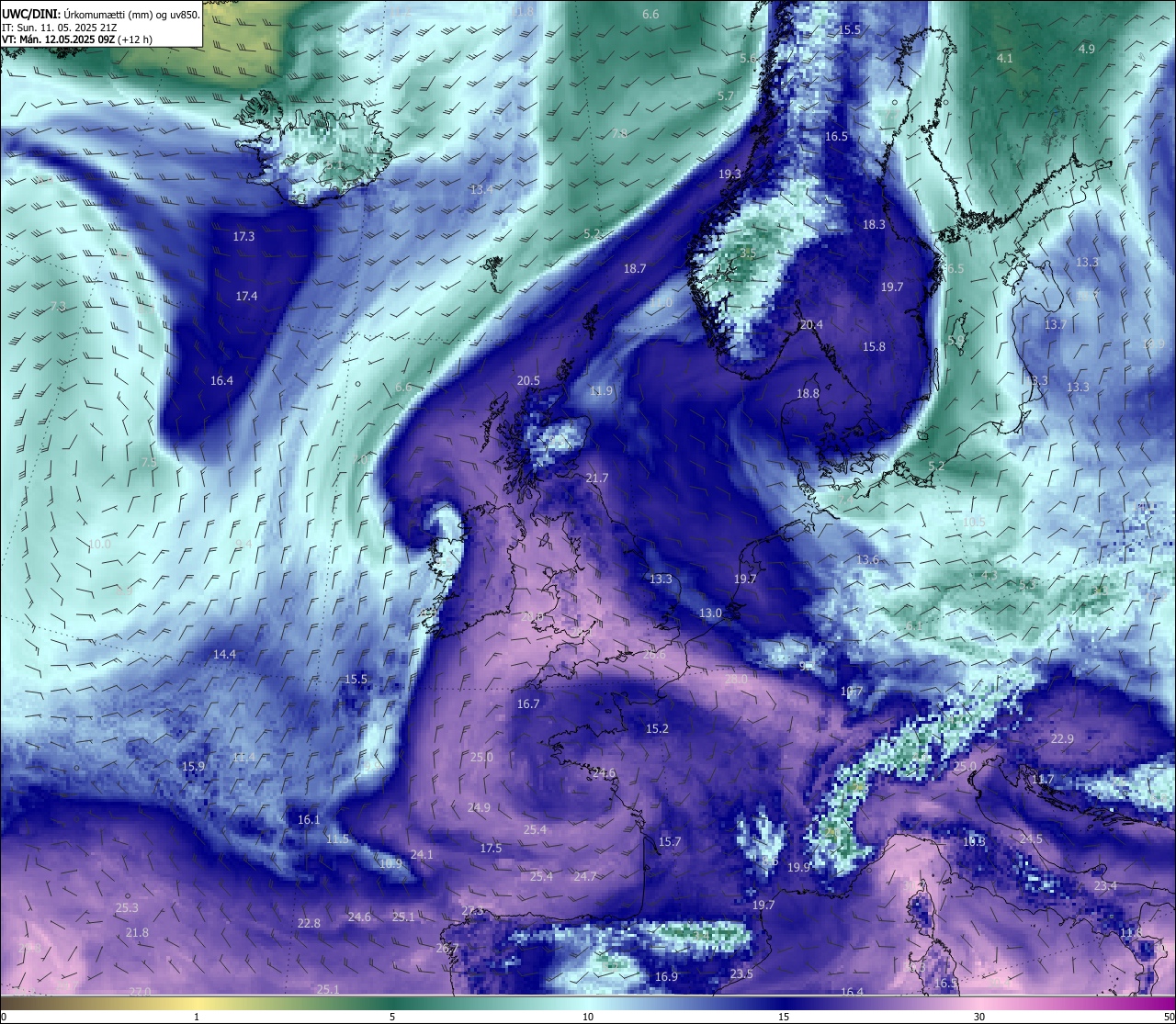This screenshot has height=1024, width=1176.
Task: Click the 'VT: Mán. 12.05.2025 09Z' line
Action: pyautogui.click(x=77, y=39)
